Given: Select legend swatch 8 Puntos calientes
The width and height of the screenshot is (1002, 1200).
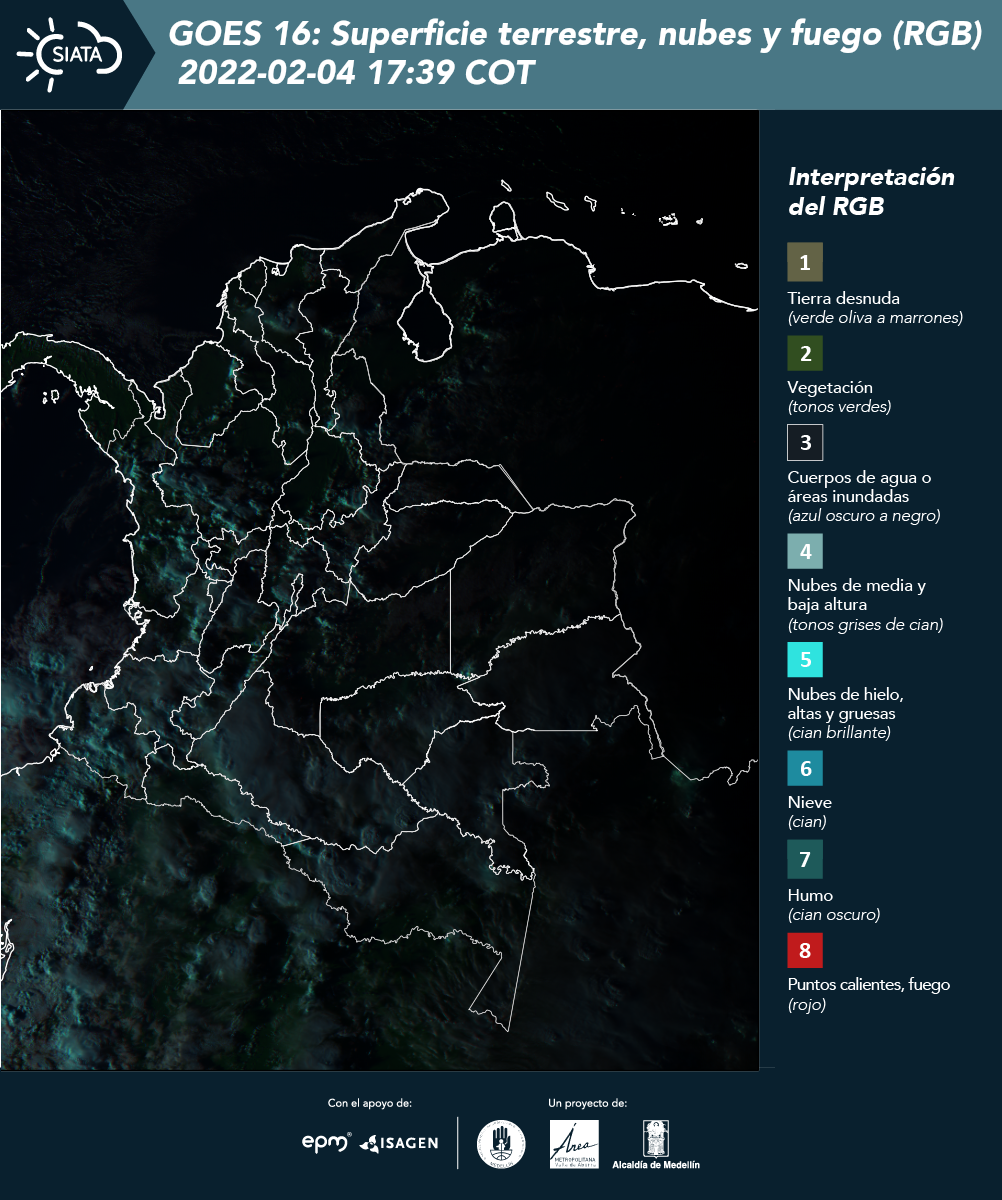Looking at the screenshot, I should click(x=805, y=949).
